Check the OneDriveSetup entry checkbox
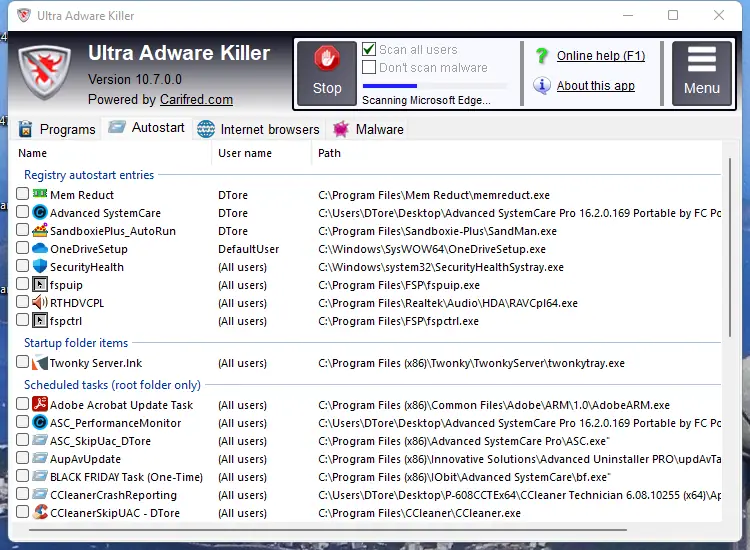 tap(22, 248)
